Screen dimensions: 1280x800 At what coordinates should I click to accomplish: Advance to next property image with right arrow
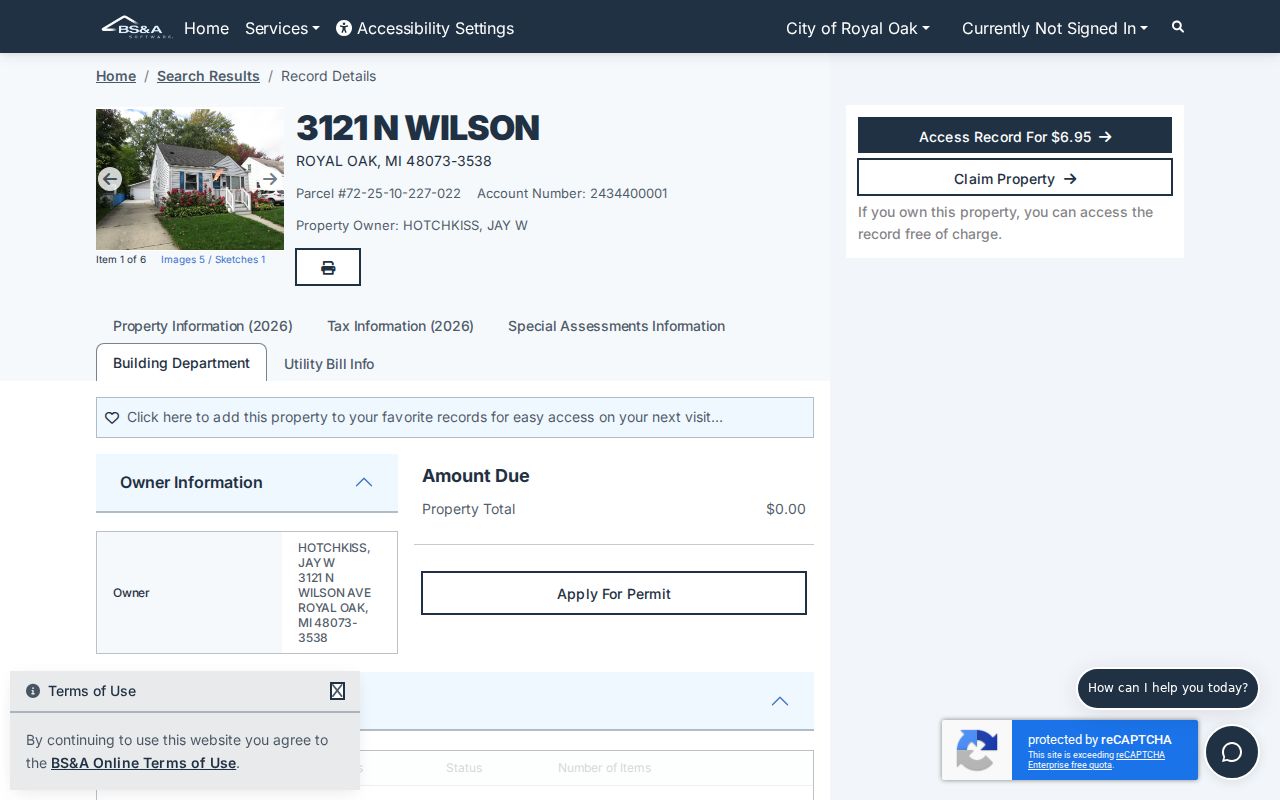coord(270,179)
